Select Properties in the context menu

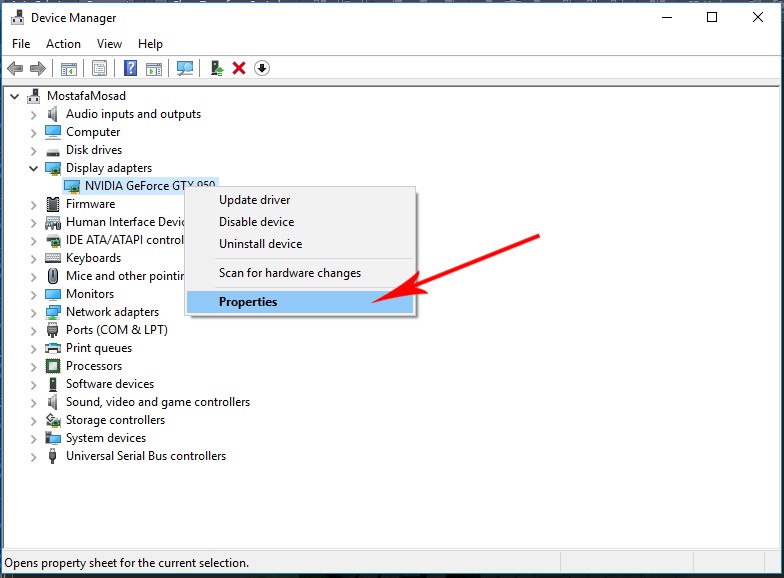[x=300, y=302]
